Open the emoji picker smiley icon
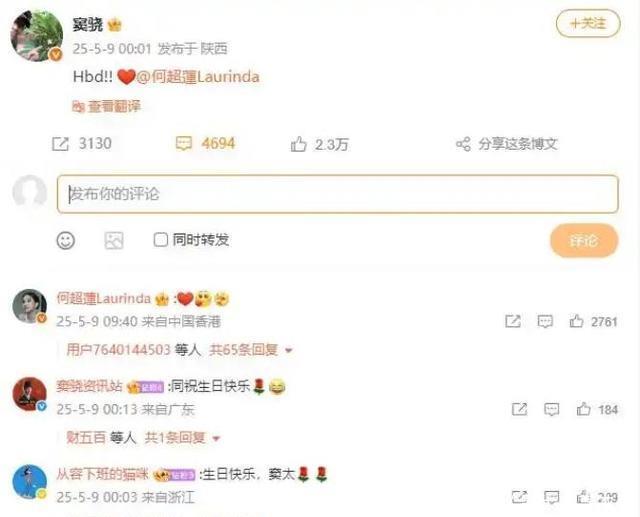 [65, 240]
